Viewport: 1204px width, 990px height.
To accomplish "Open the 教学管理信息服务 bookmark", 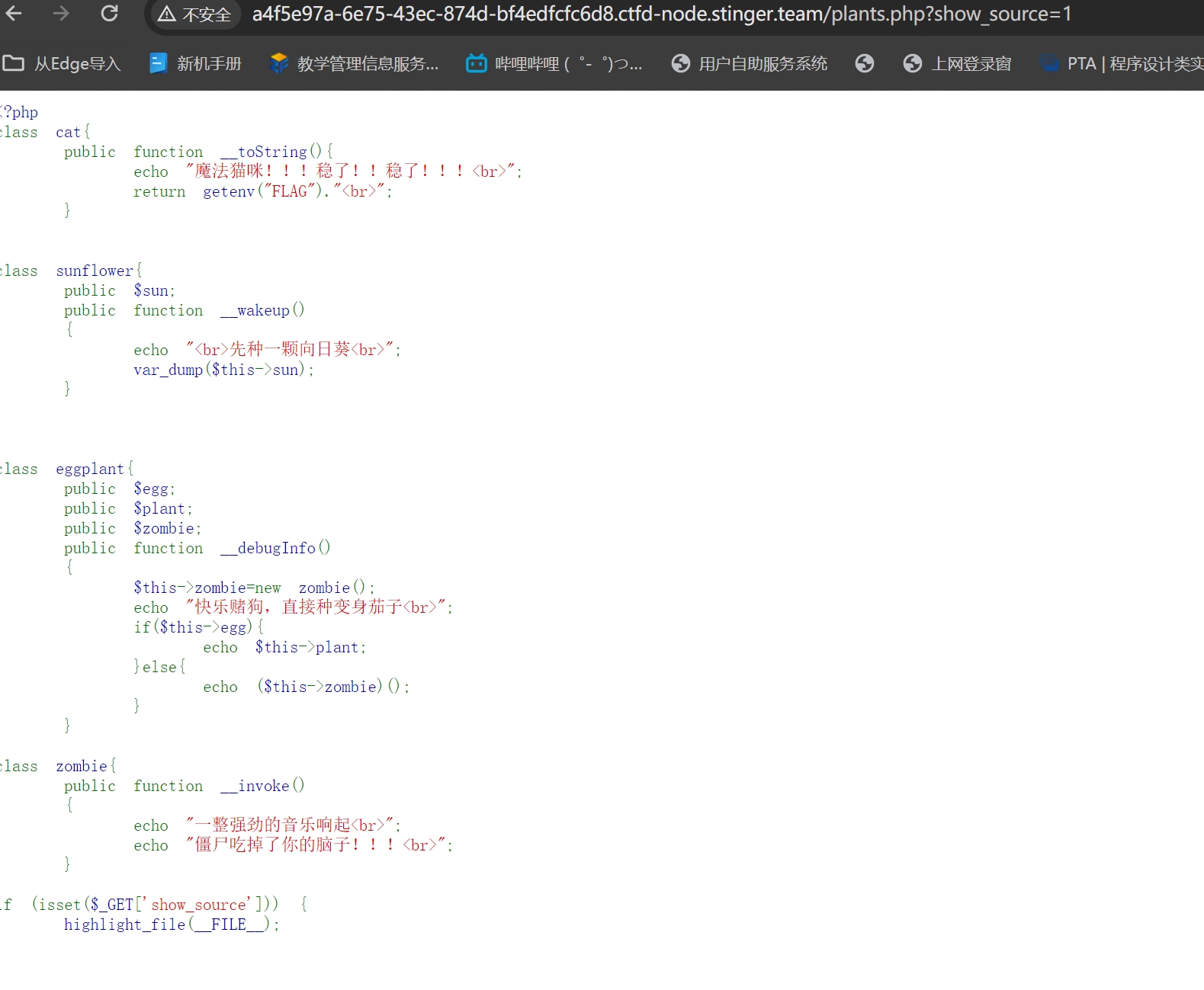I will [x=355, y=64].
